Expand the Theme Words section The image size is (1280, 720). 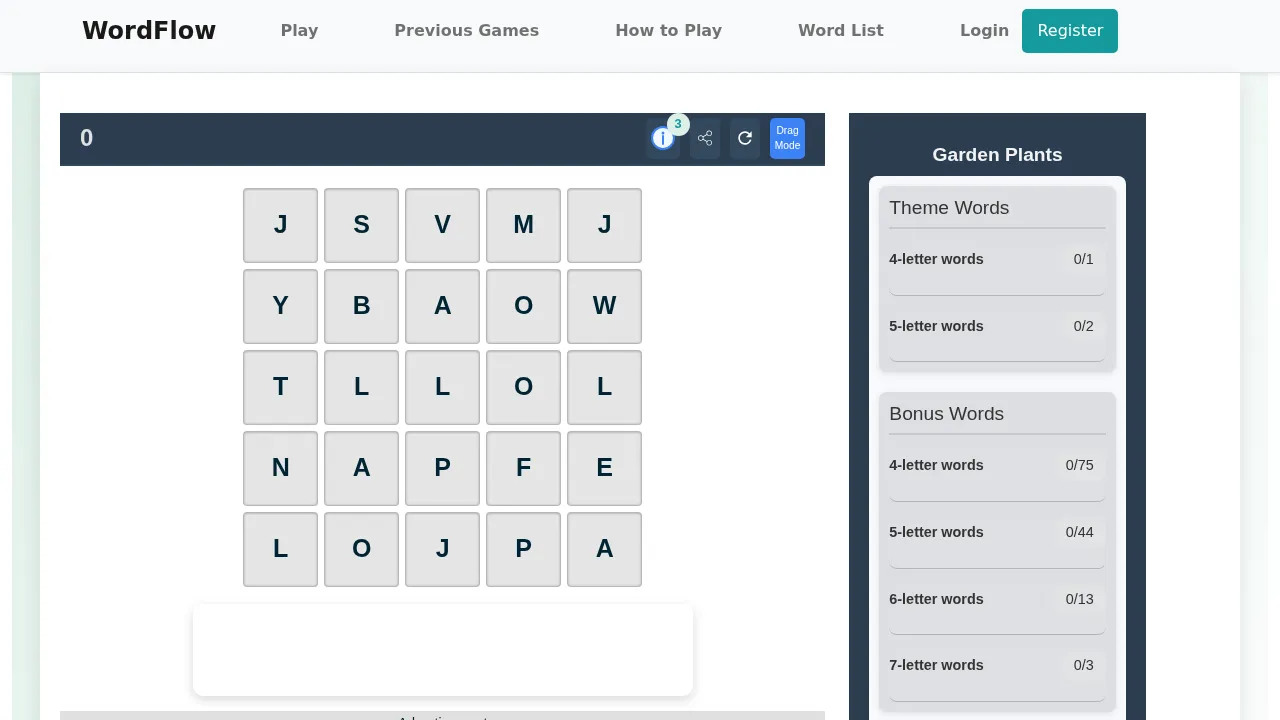pyautogui.click(x=948, y=208)
